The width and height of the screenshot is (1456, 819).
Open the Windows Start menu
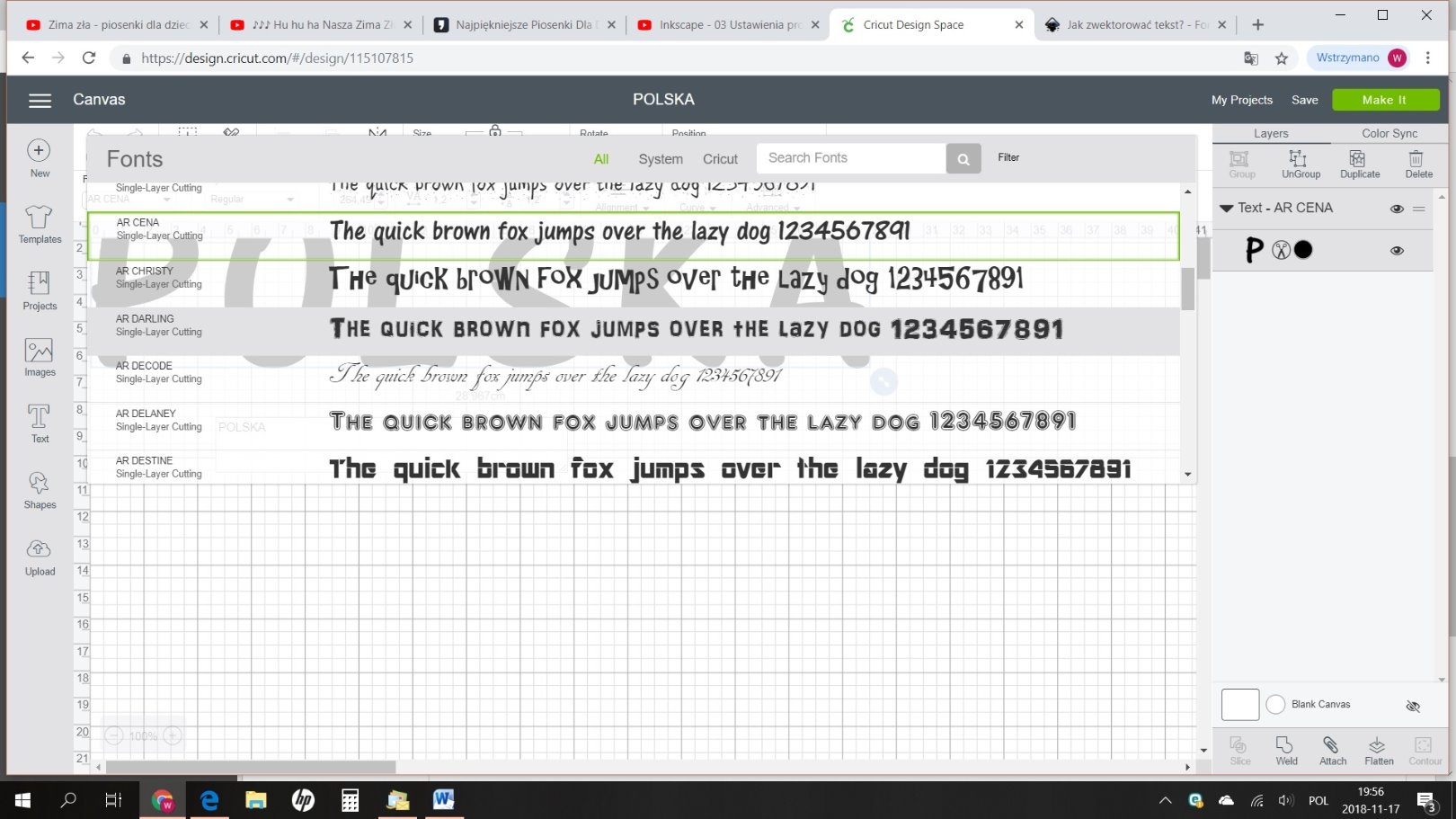click(x=22, y=799)
